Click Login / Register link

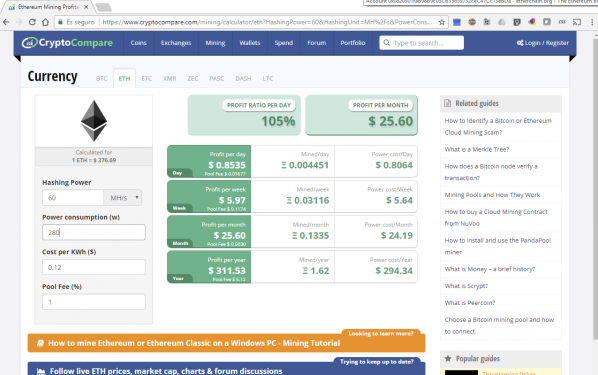coord(543,43)
